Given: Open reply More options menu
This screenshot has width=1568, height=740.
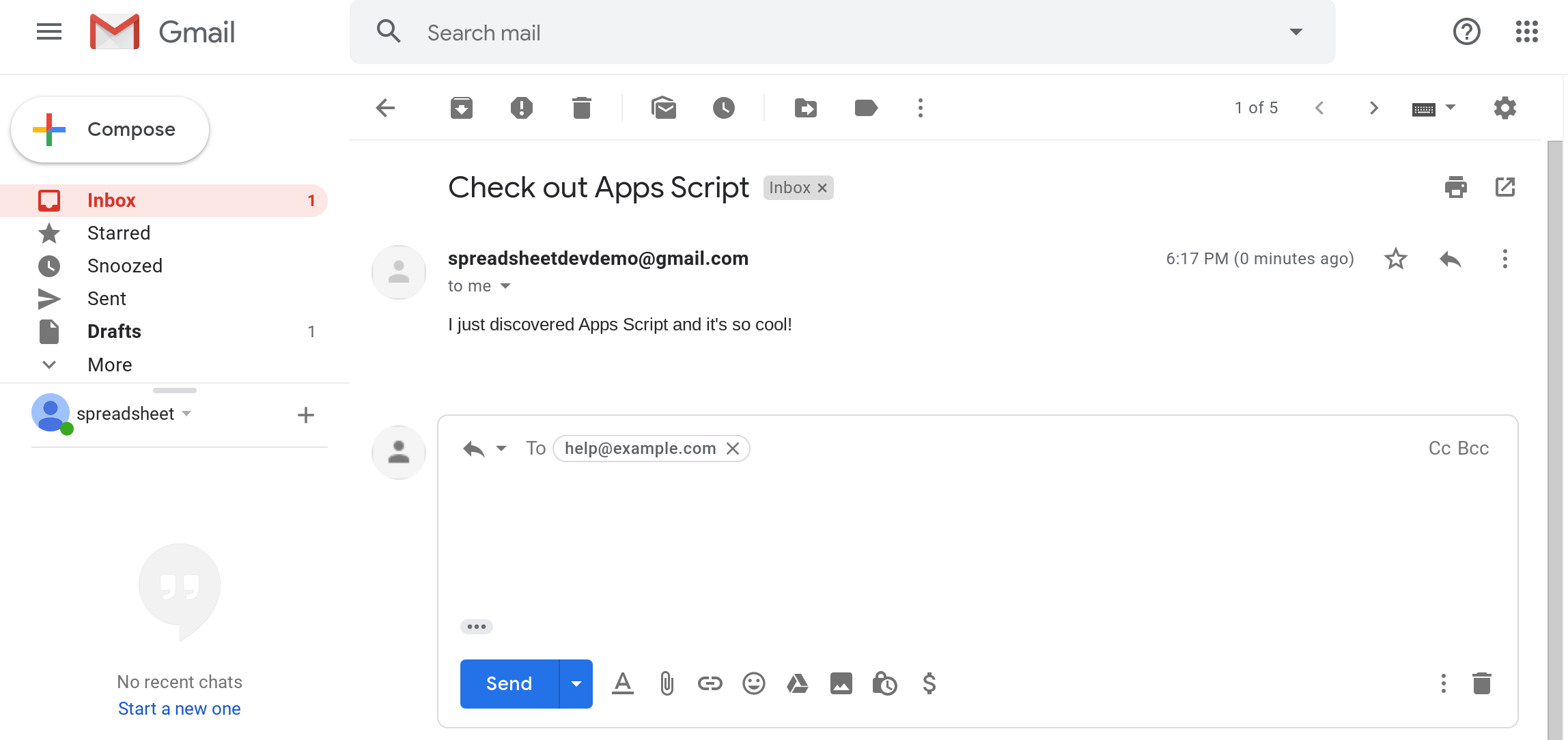Looking at the screenshot, I should tap(1444, 683).
